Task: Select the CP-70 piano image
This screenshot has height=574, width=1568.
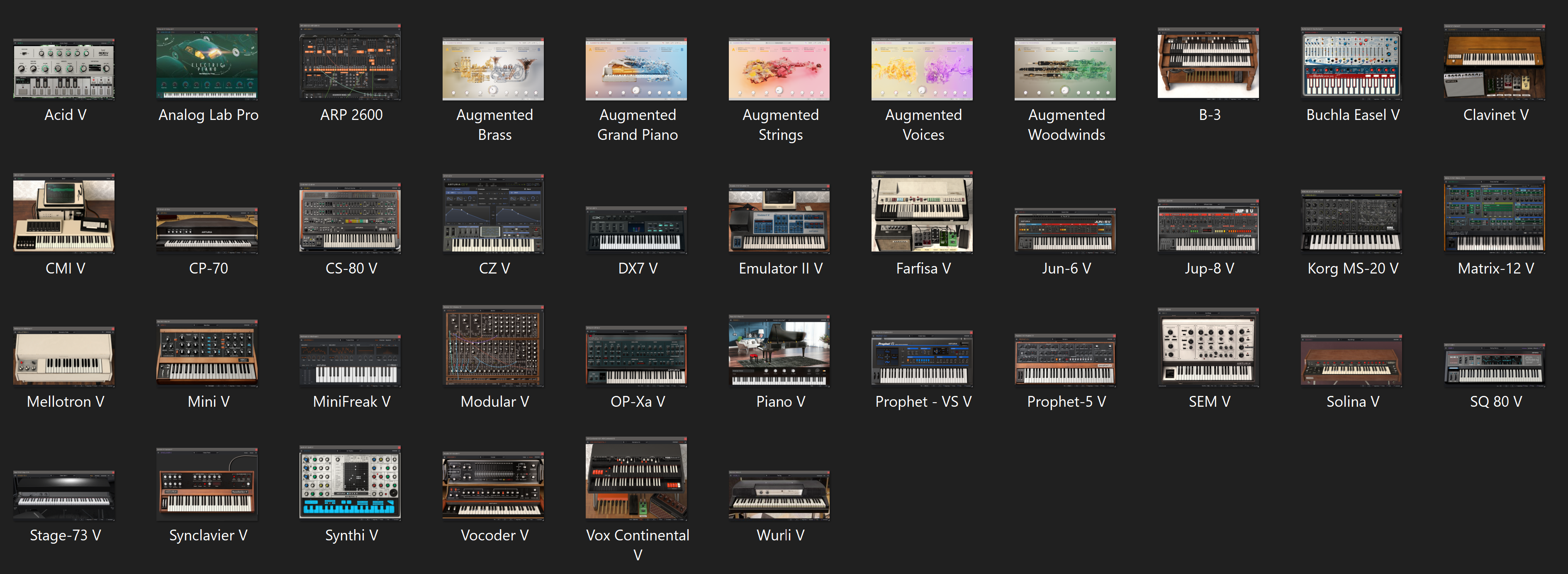Action: pyautogui.click(x=207, y=231)
